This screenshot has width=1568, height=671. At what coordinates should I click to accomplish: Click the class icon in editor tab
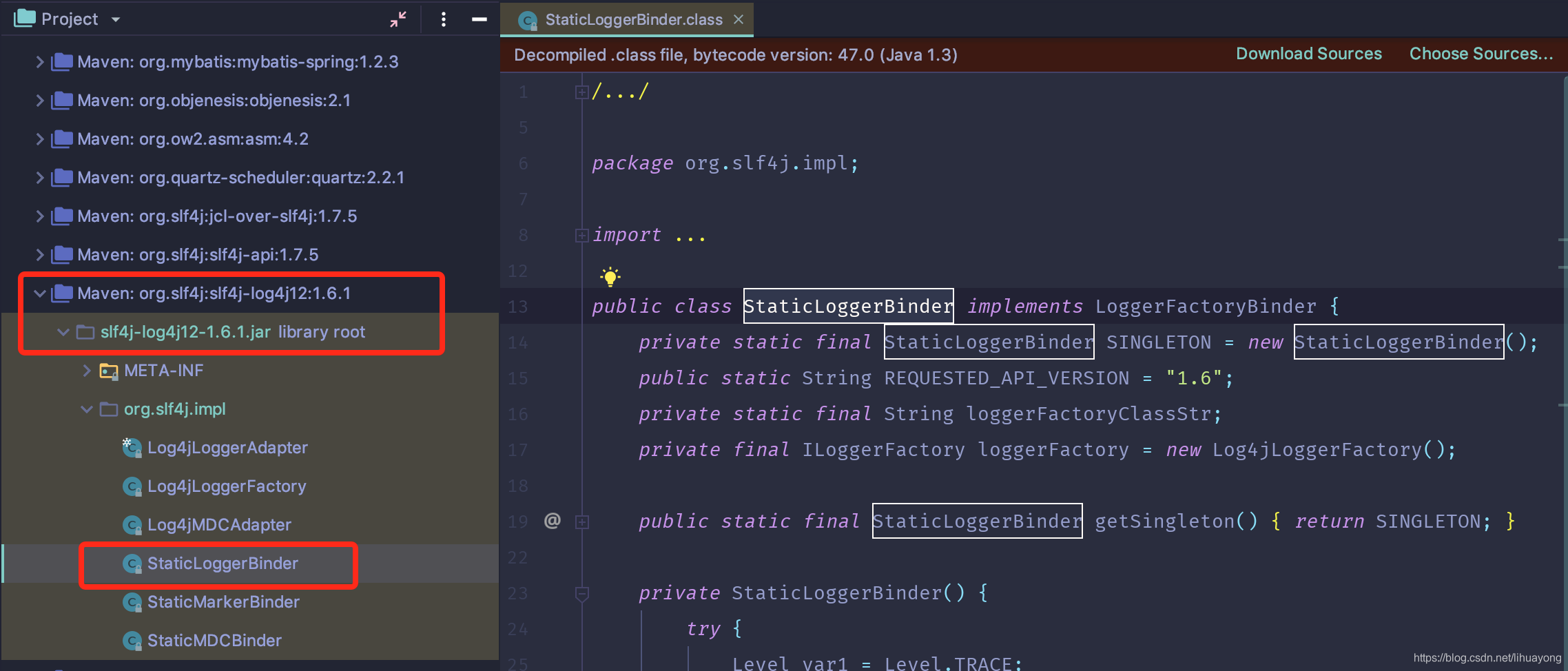coord(528,20)
